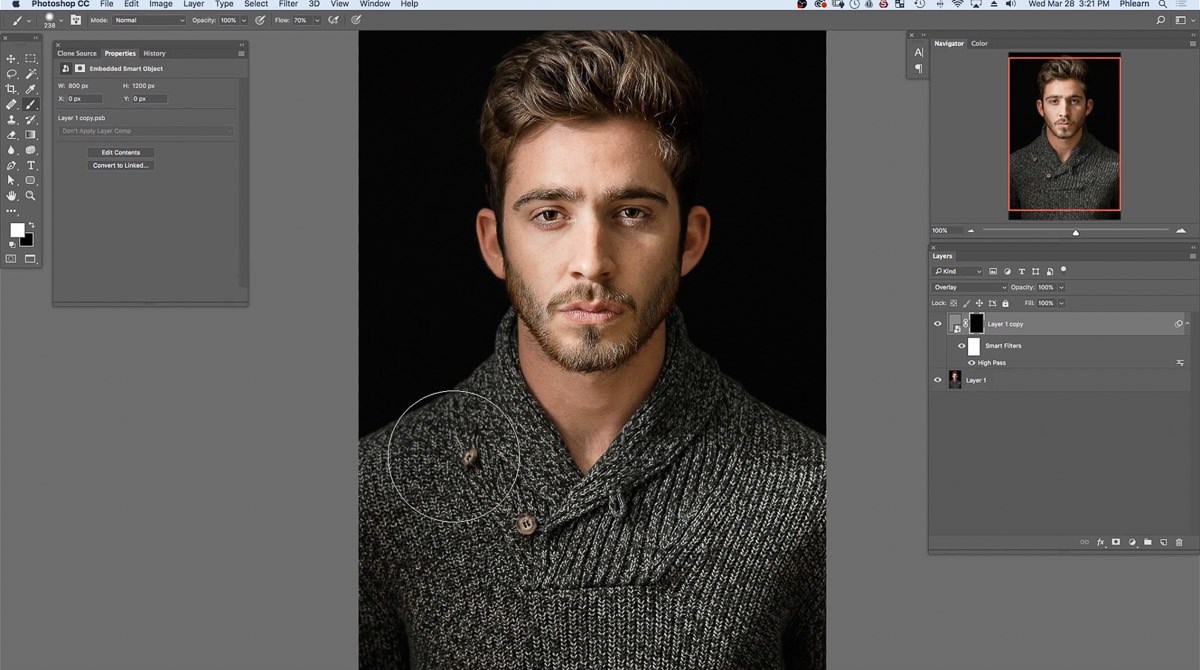Image resolution: width=1200 pixels, height=670 pixels.
Task: Select the Healing Brush tool
Action: pos(12,104)
